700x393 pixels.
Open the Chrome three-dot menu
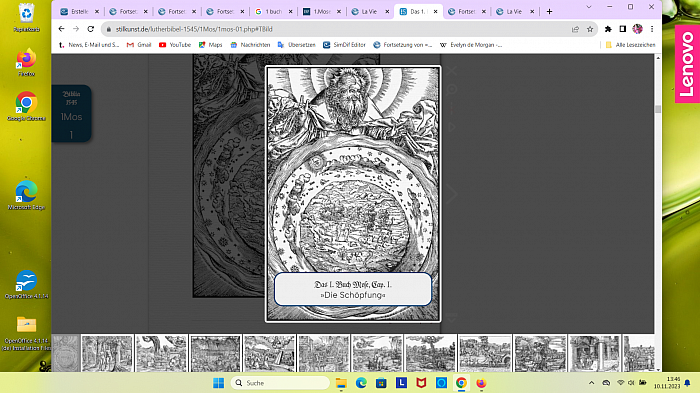(x=652, y=29)
